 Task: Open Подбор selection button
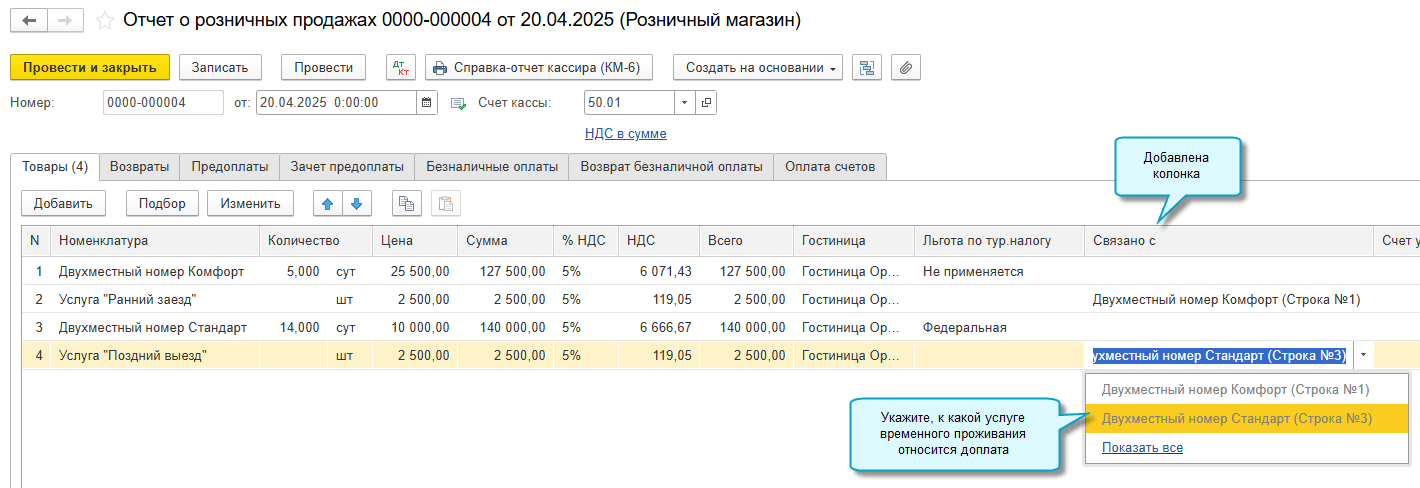point(162,203)
